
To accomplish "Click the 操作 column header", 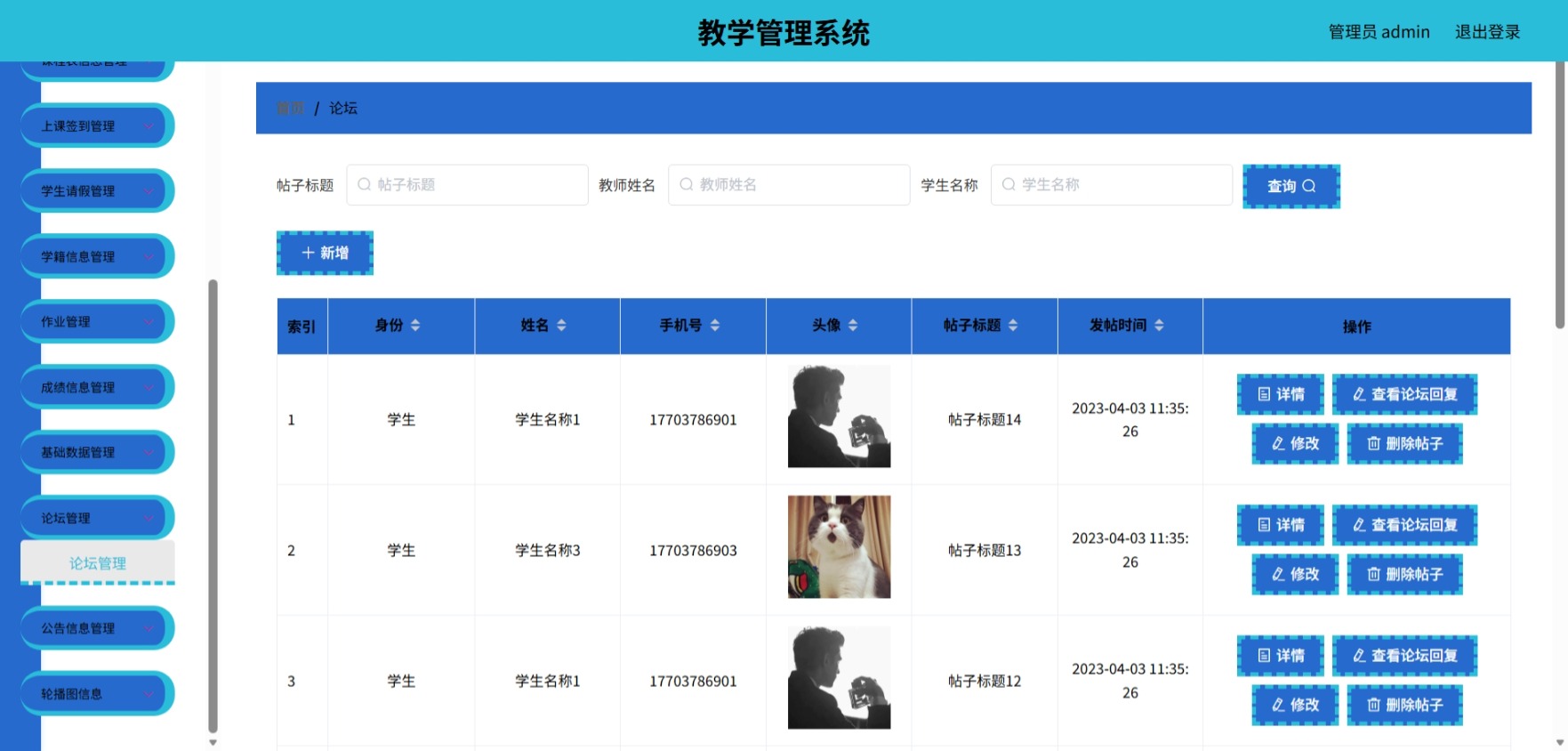I will [1356, 327].
